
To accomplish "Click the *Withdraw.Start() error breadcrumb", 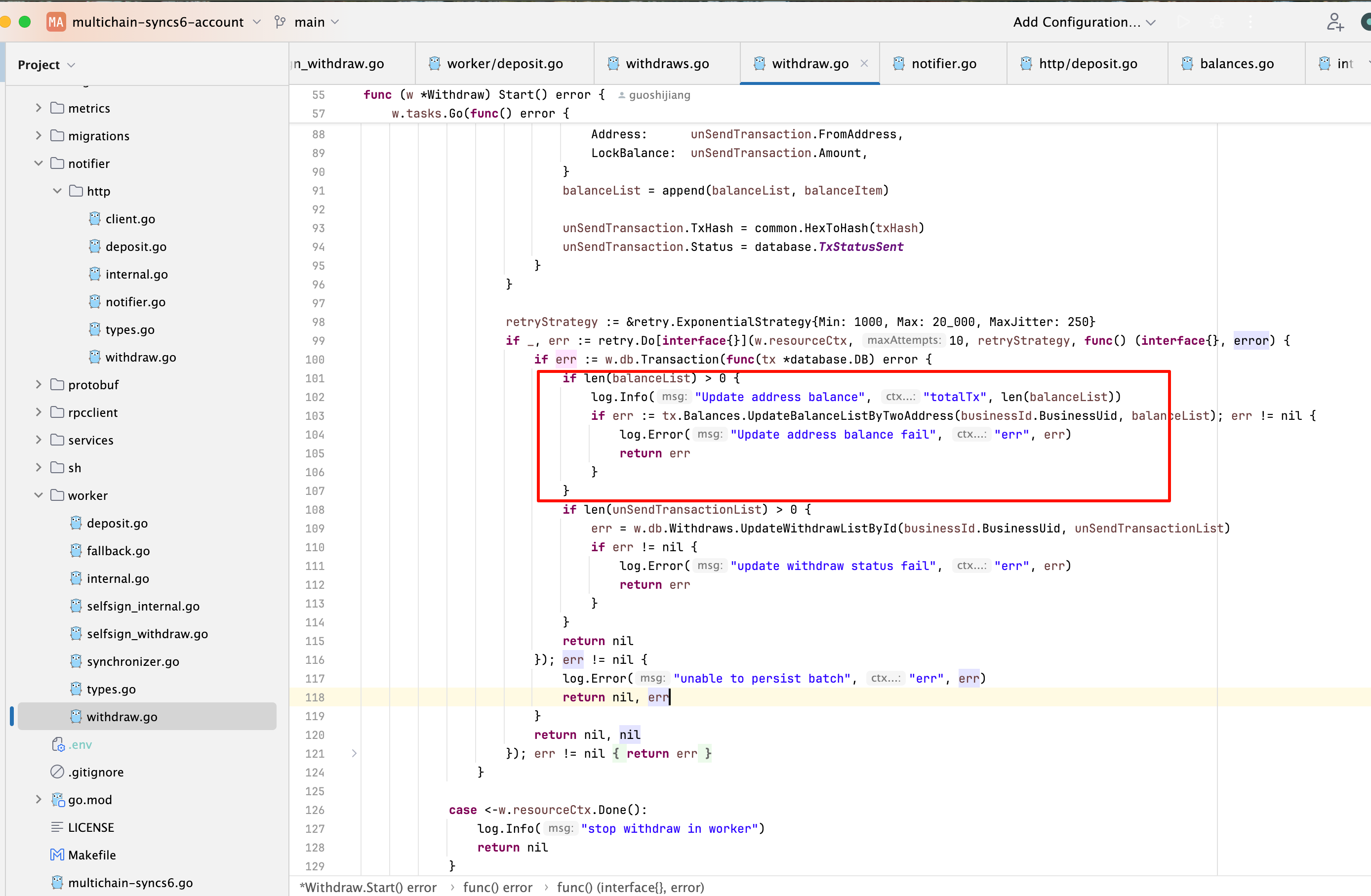I will tap(367, 887).
